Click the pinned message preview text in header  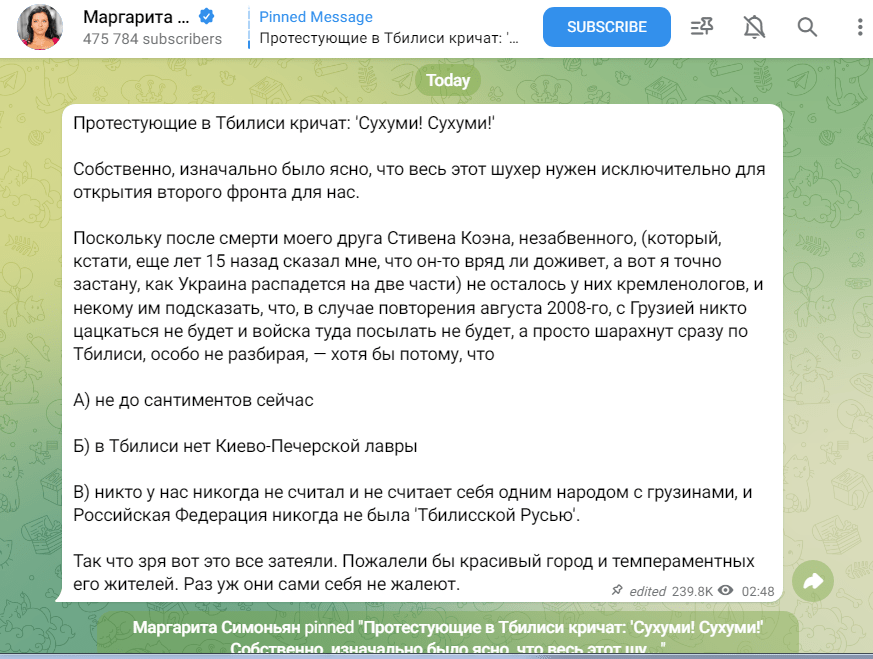(x=389, y=39)
